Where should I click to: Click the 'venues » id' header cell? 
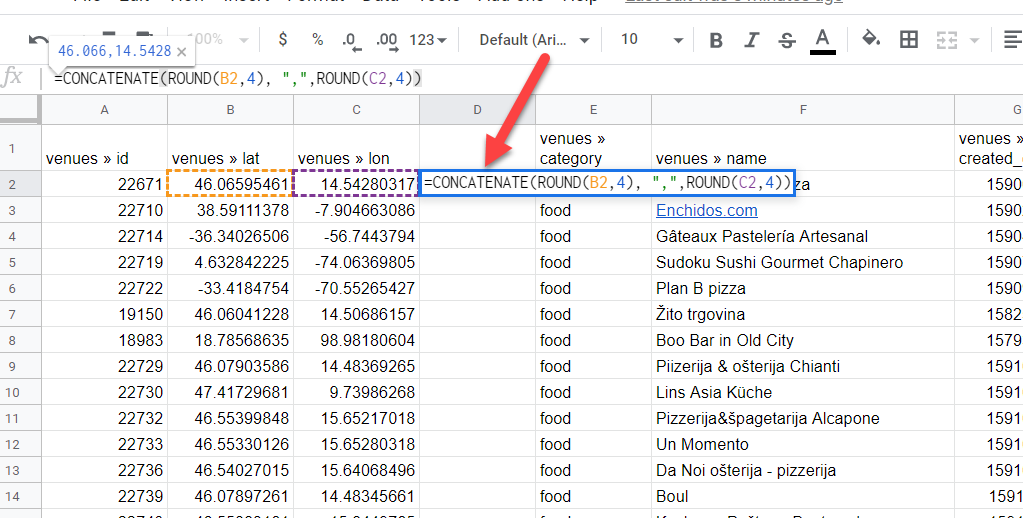click(104, 148)
